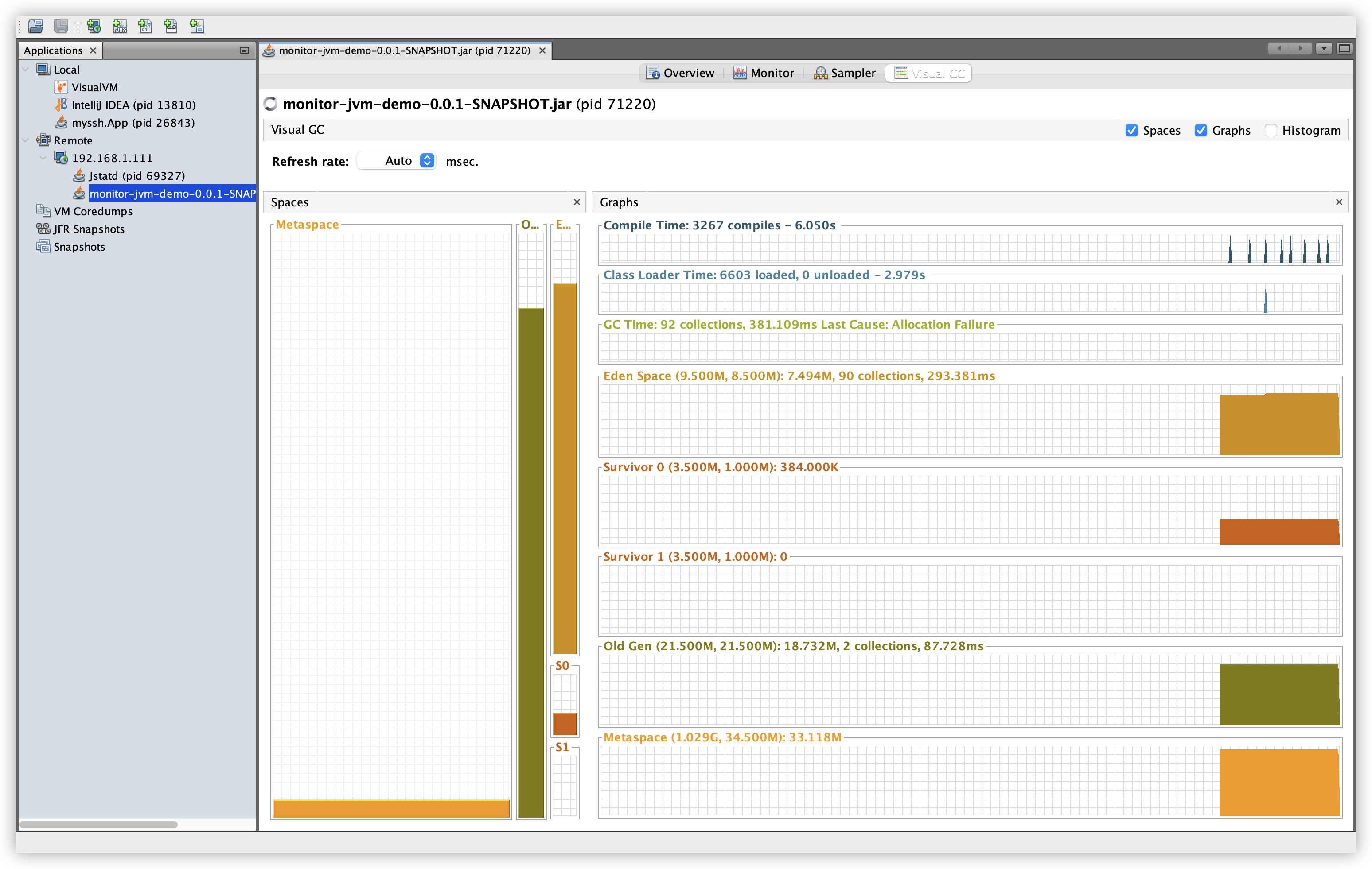Switch to the Sampler tab
This screenshot has width=1372, height=869.
pos(844,73)
